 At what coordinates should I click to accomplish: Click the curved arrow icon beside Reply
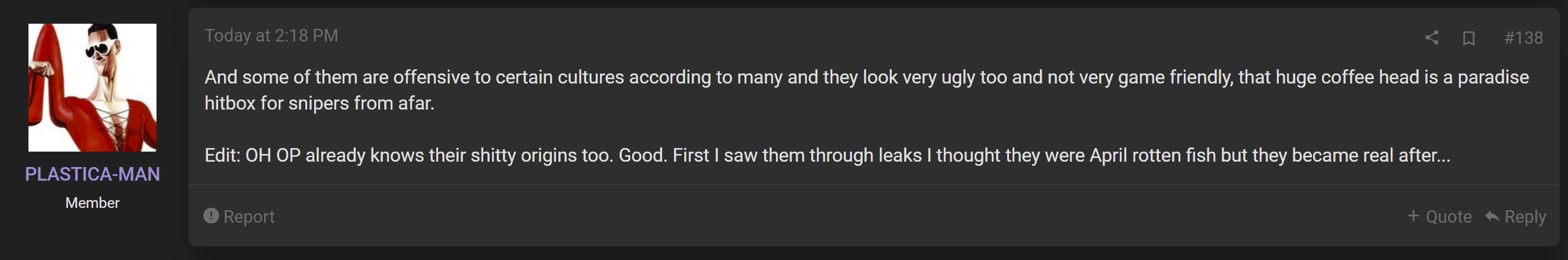click(1492, 216)
